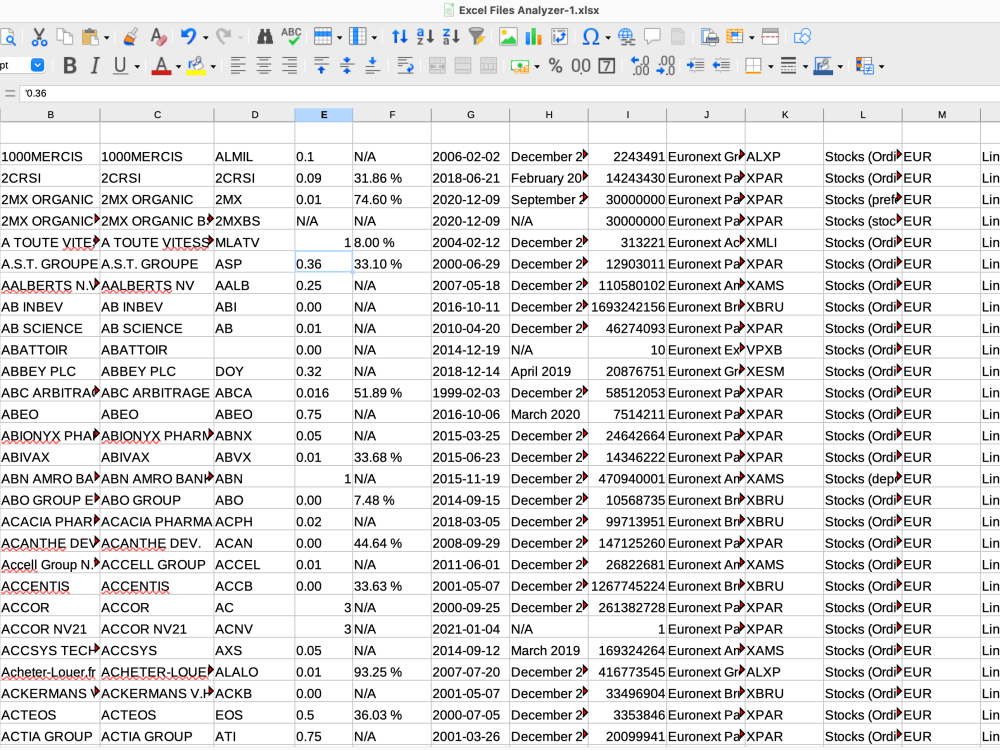Apply the blue border color
Image resolution: width=1000 pixels, height=750 pixels.
click(x=823, y=66)
